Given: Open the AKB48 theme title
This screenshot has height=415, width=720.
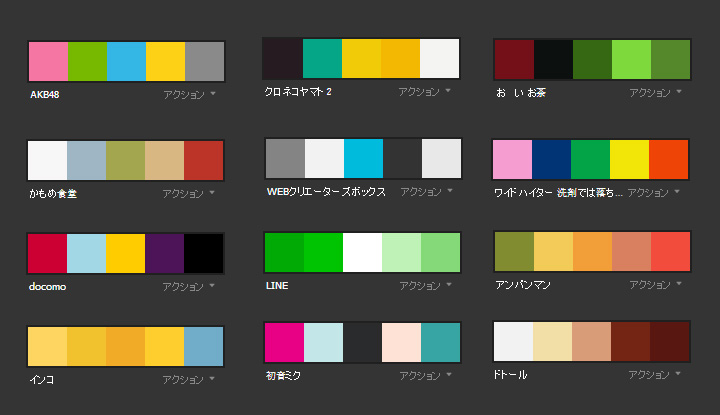Looking at the screenshot, I should pos(45,95).
